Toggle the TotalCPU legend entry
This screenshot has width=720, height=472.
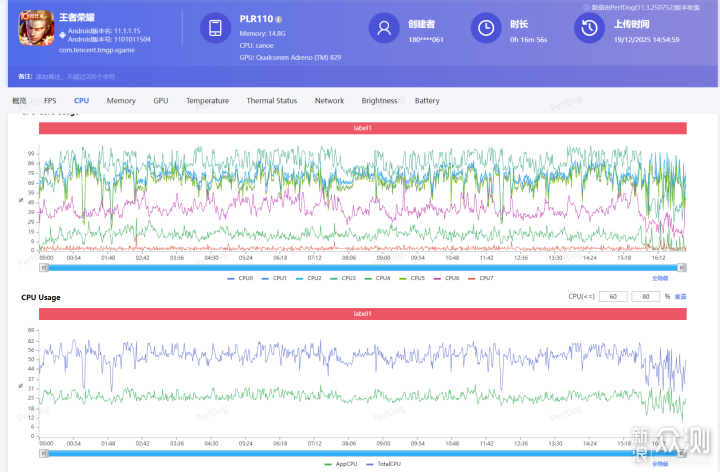click(x=388, y=464)
